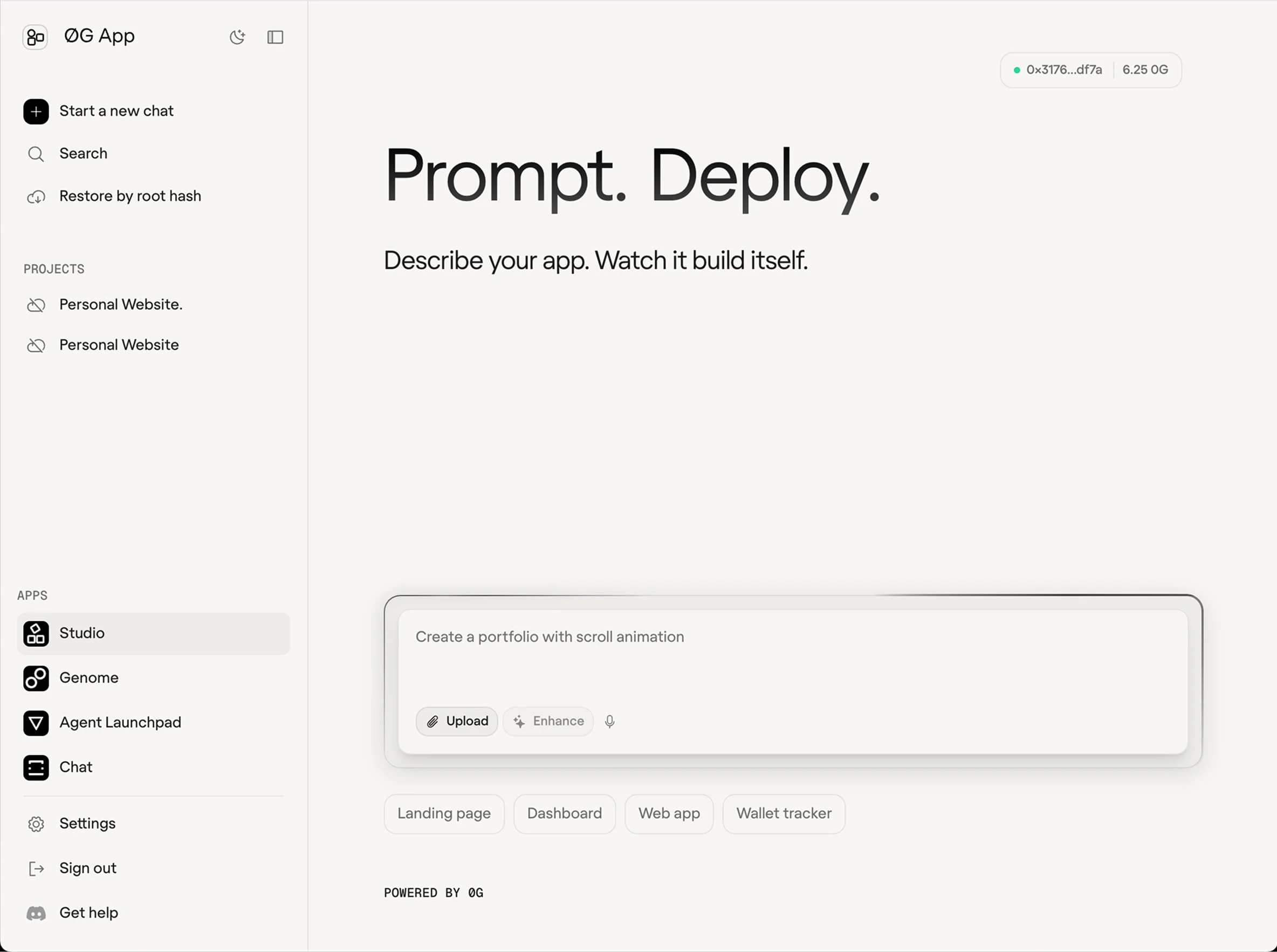
Task: Click the Enhance prompt button
Action: 548,722
